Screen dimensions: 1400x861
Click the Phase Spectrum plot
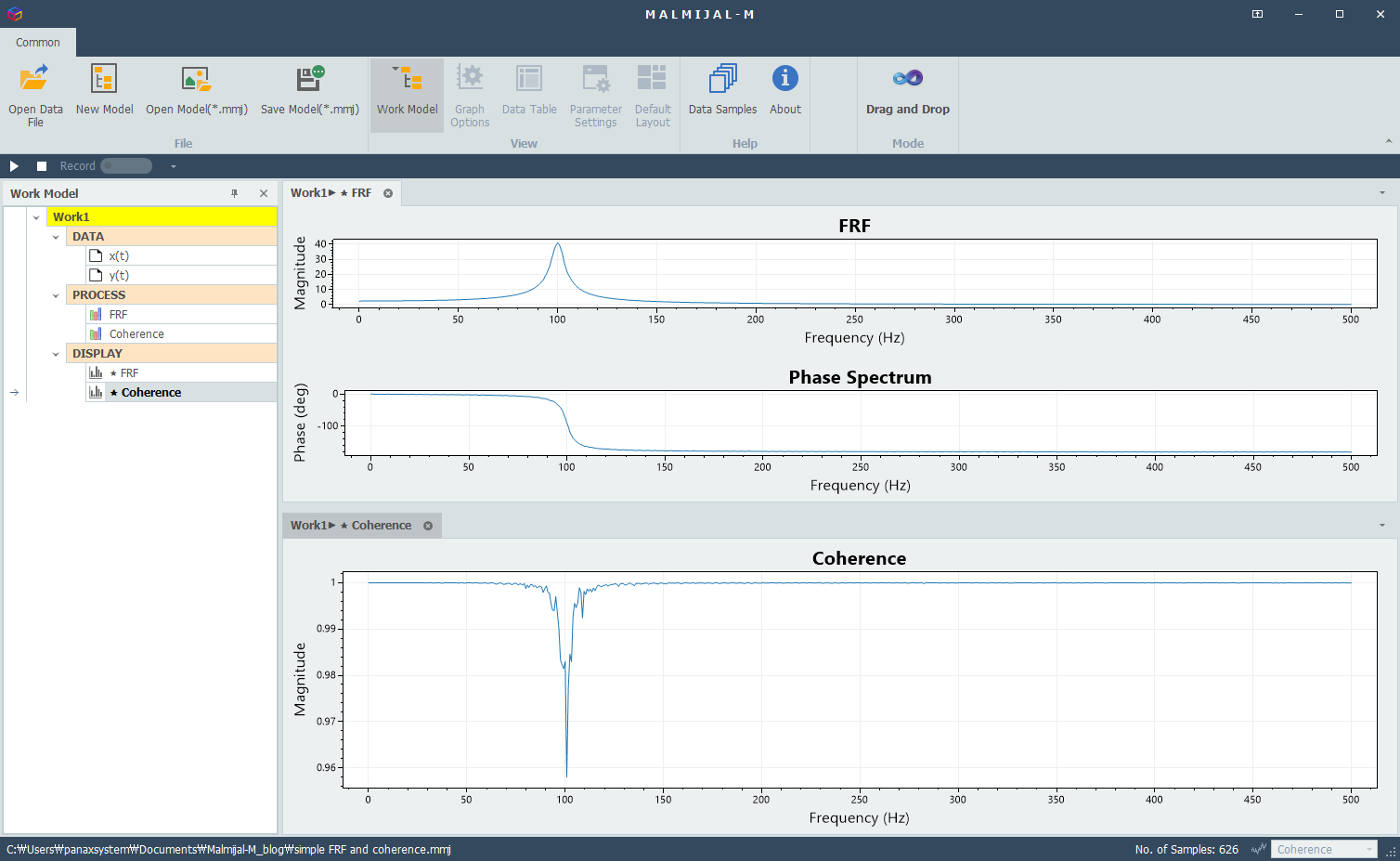tap(860, 423)
